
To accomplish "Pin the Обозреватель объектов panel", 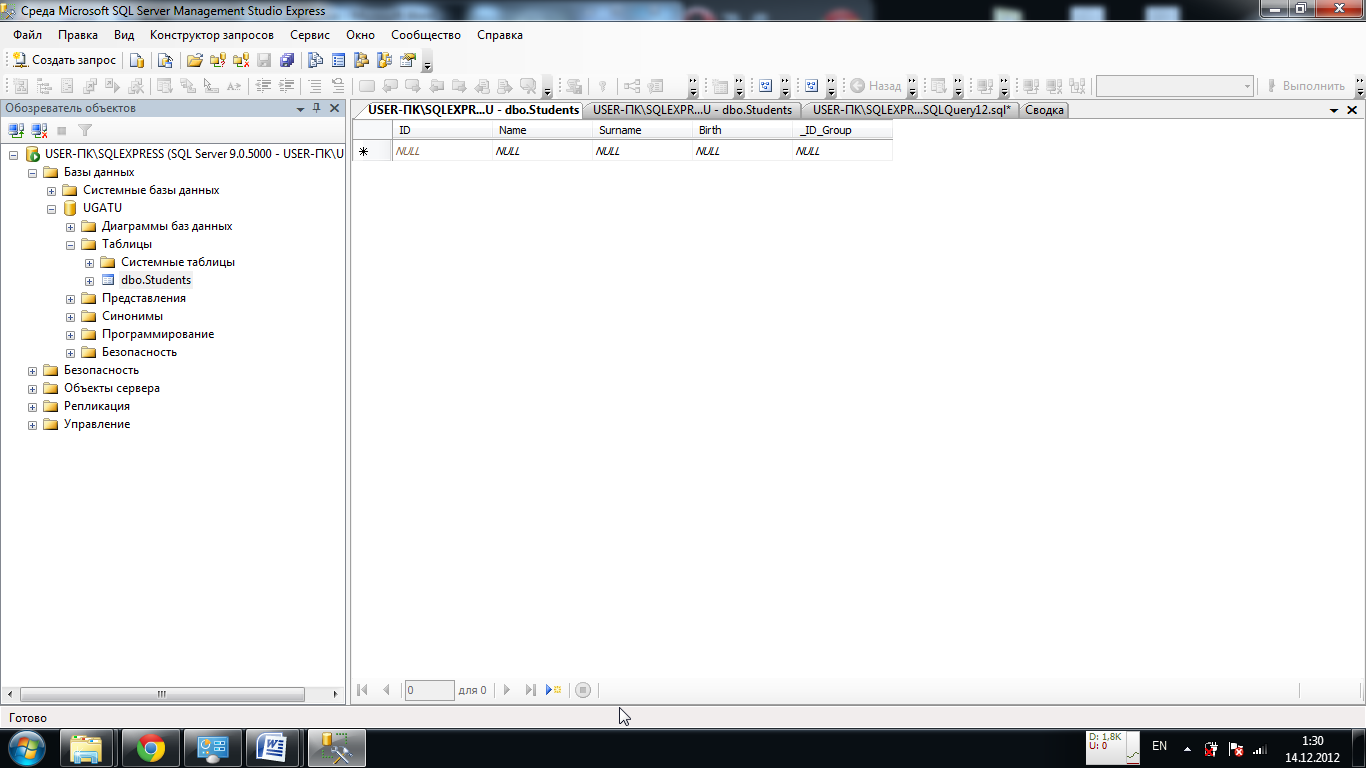I will click(x=317, y=108).
